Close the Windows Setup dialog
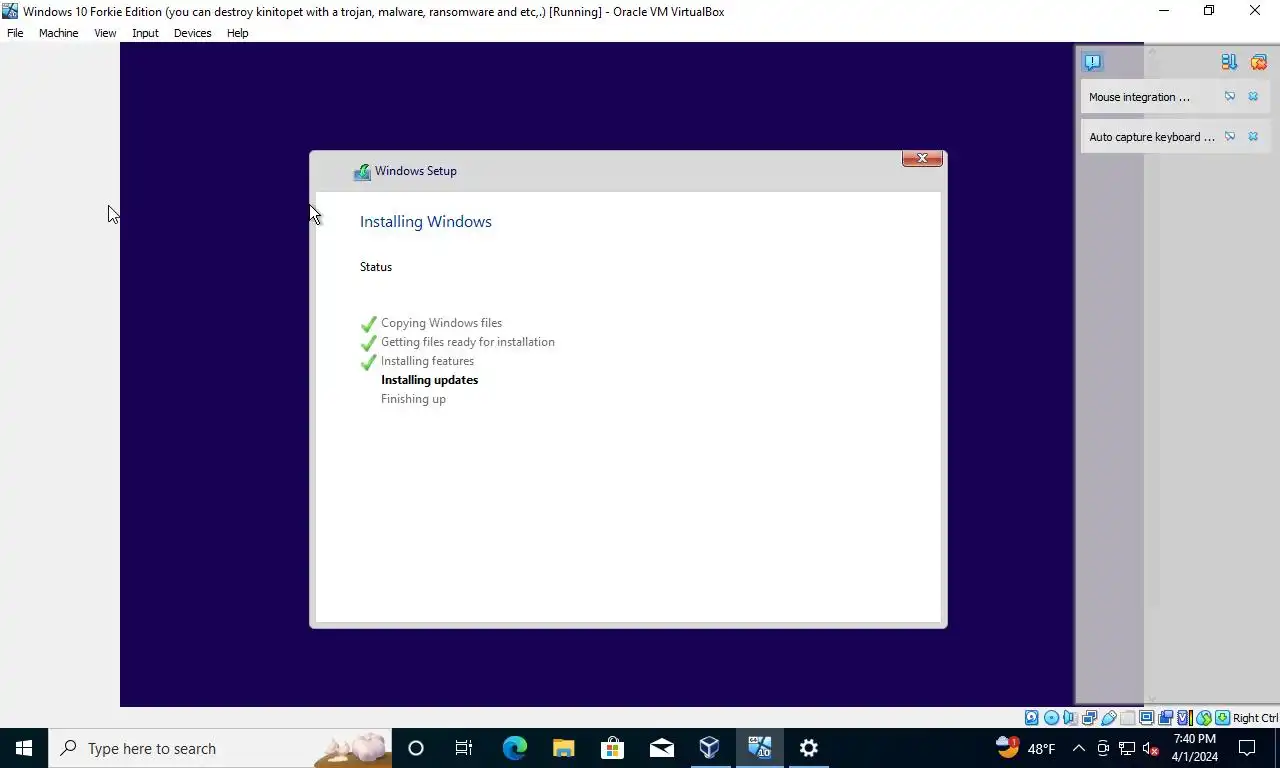1280x768 pixels. click(922, 158)
